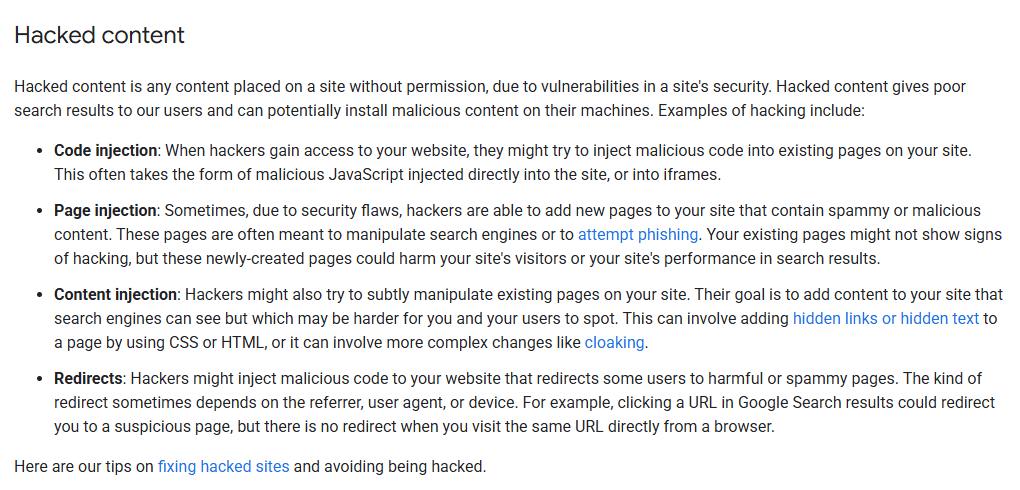Select the bold 'Content injection' term
Screen dimensions: 1020x490
(115, 295)
